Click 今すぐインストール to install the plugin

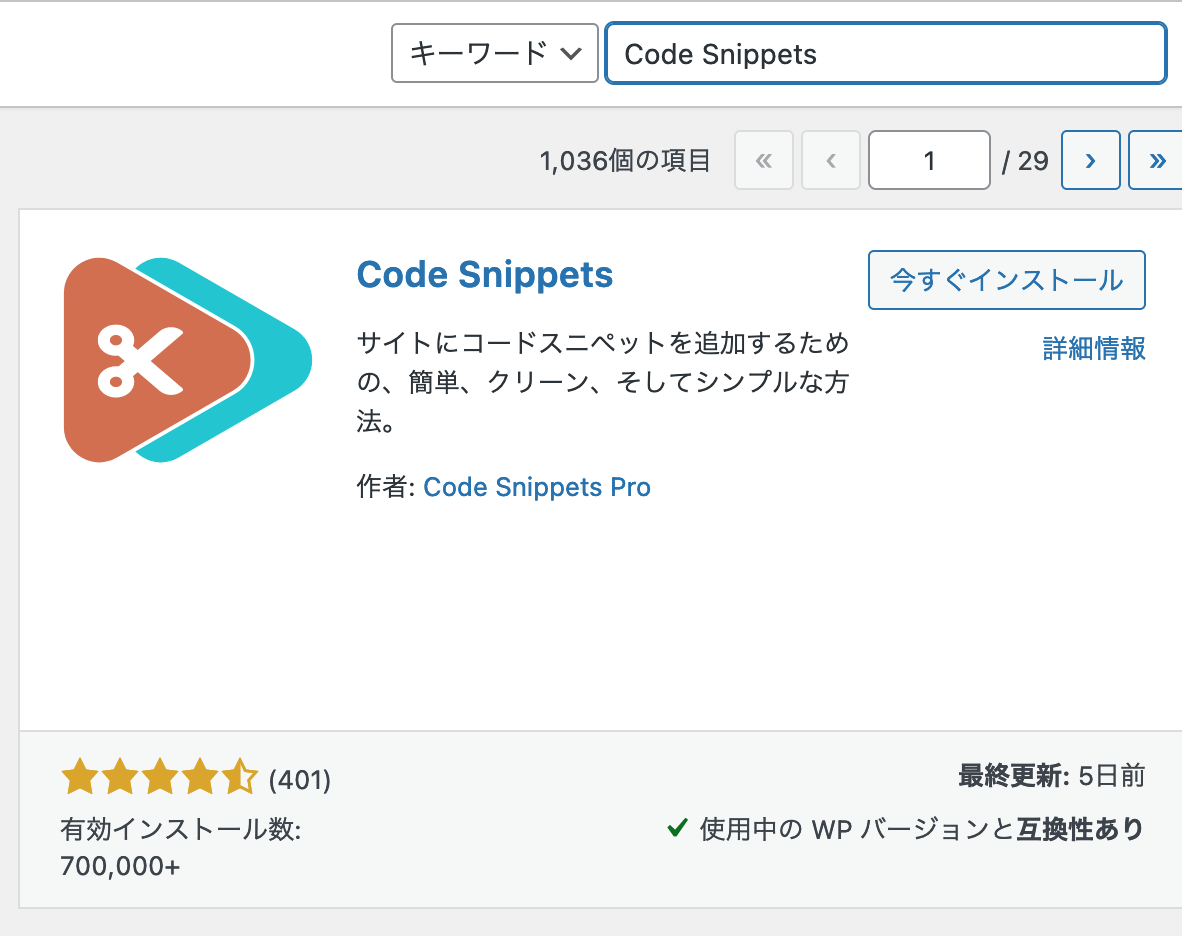[1006, 280]
